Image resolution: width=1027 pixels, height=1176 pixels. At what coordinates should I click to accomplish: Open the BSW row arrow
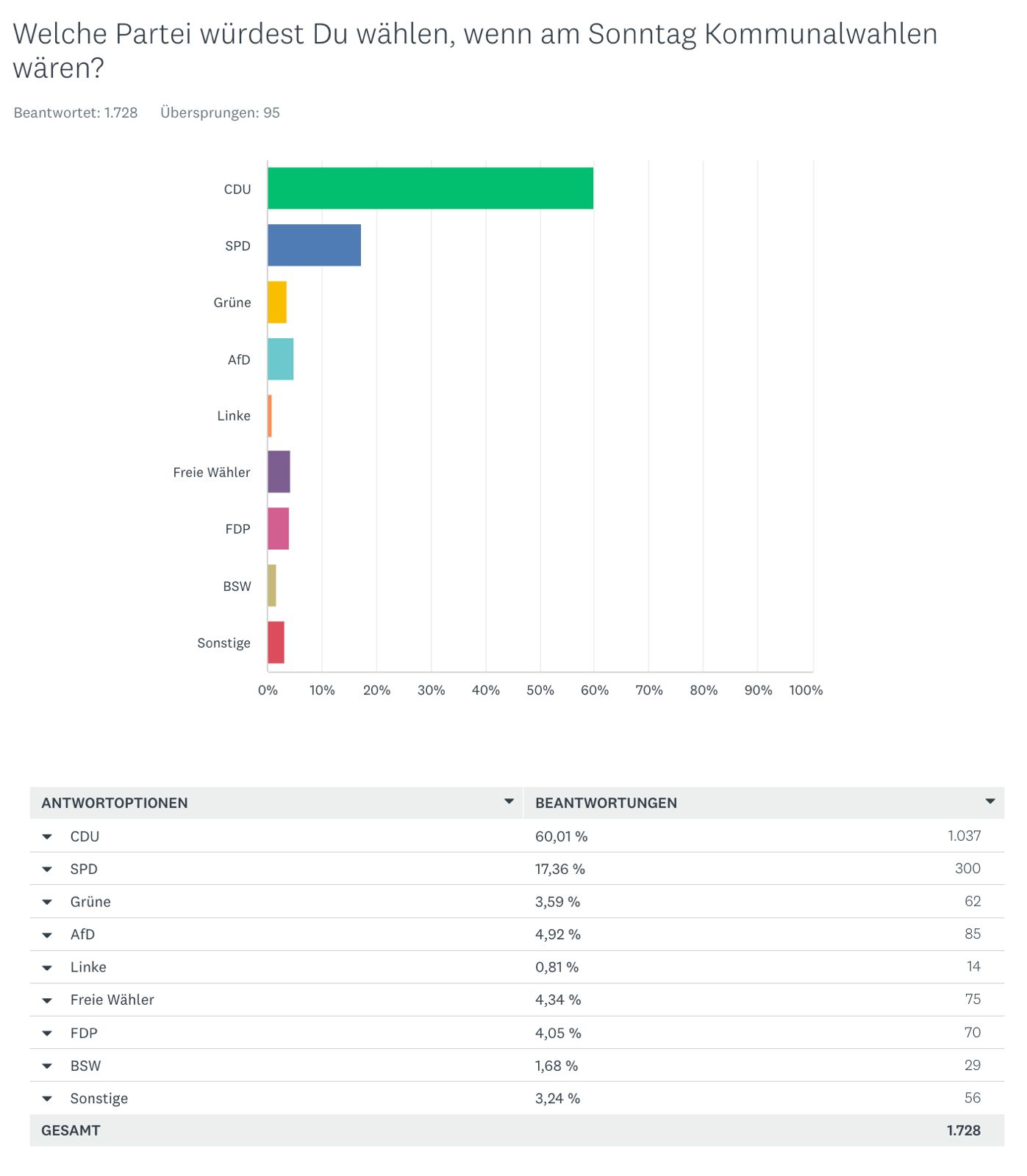point(47,1066)
